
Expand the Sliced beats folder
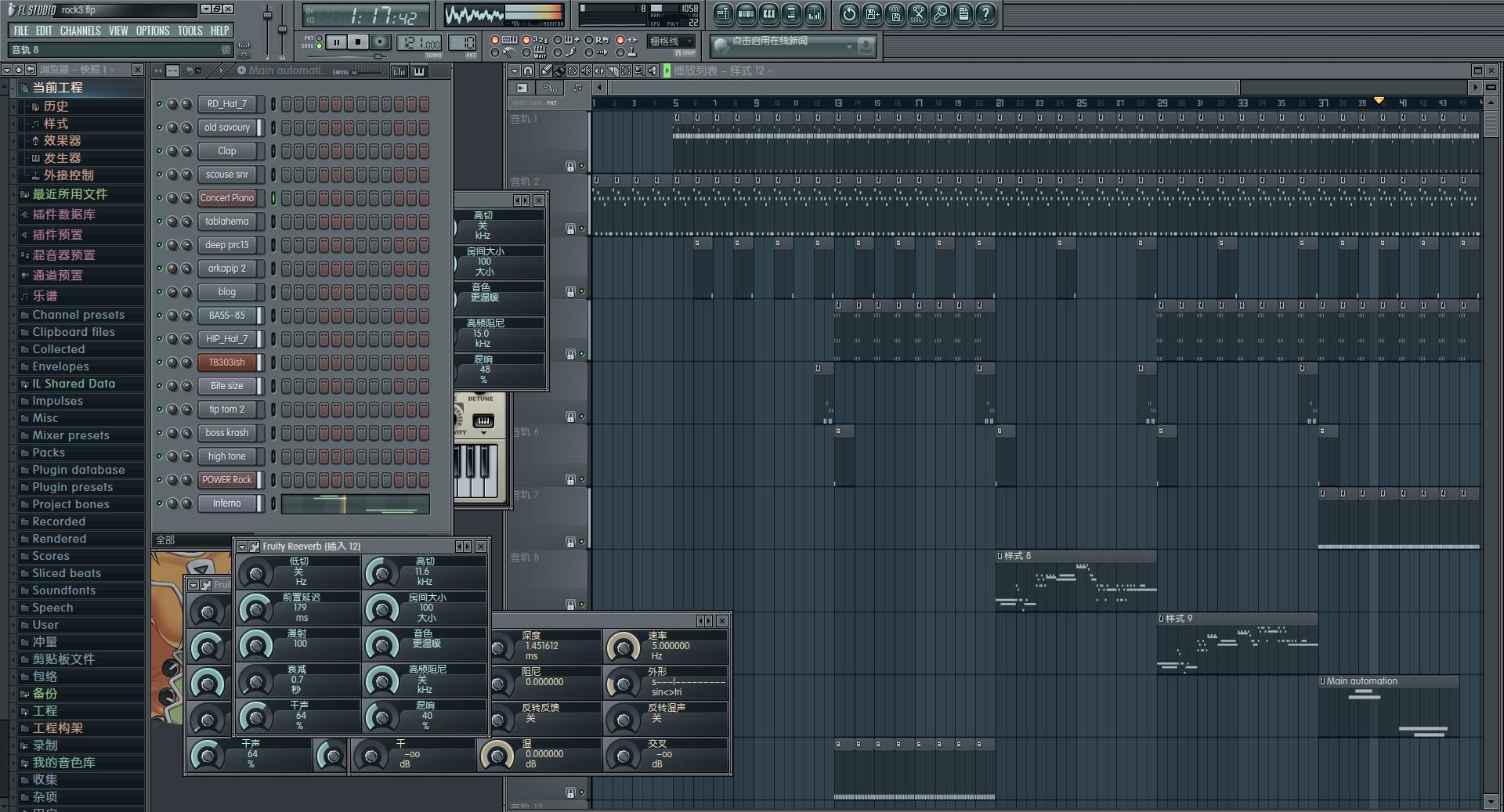pos(67,573)
